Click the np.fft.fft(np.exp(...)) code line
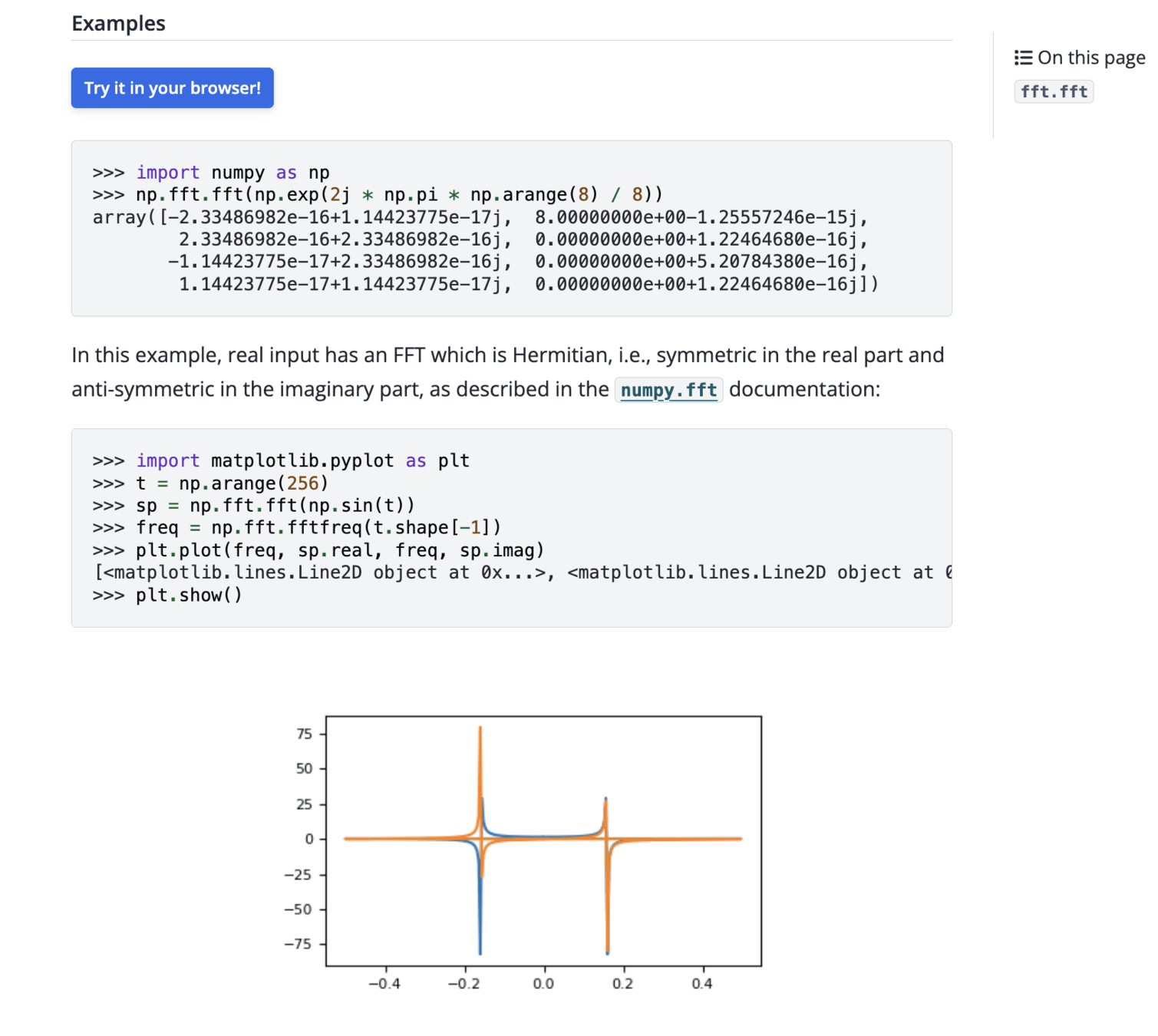This screenshot has height=1036, width=1158. point(377,195)
